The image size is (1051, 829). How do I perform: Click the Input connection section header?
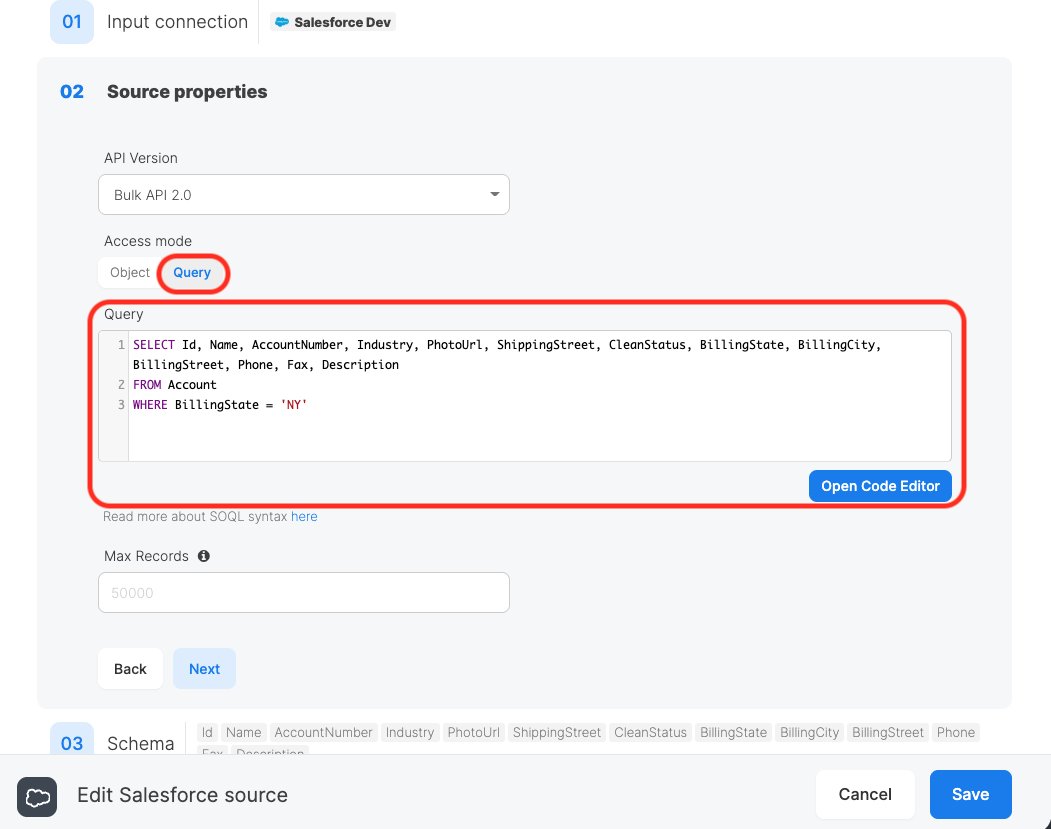177,22
